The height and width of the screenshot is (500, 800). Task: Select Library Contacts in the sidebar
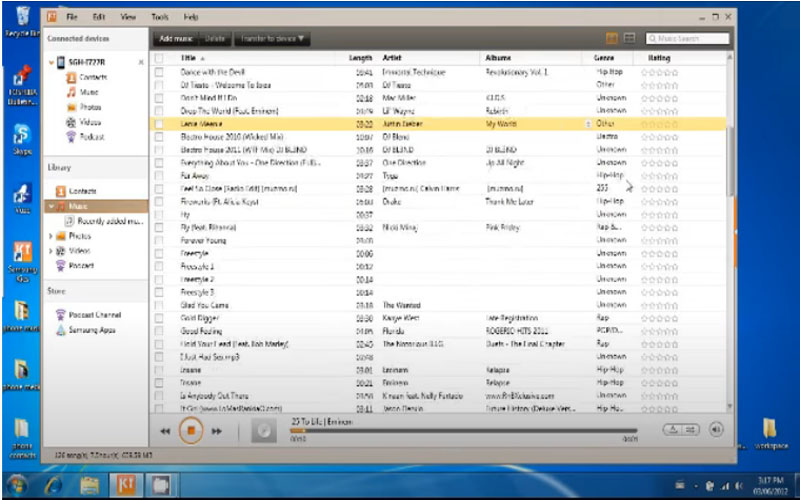pos(76,191)
